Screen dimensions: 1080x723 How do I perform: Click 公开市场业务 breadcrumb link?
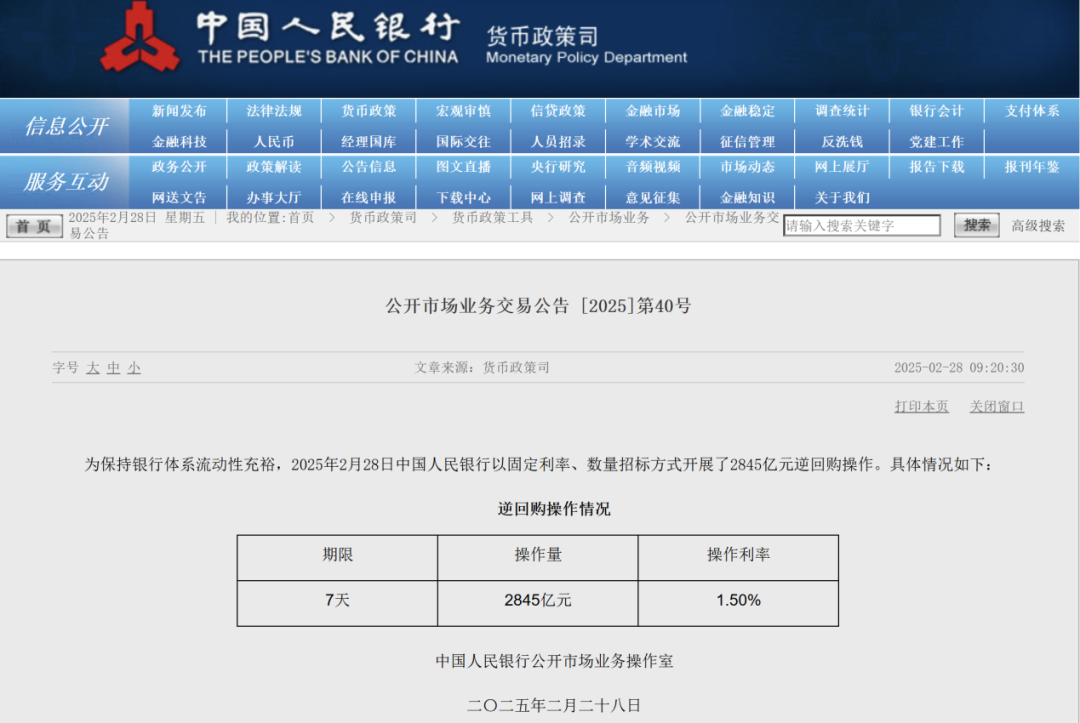pyautogui.click(x=609, y=217)
